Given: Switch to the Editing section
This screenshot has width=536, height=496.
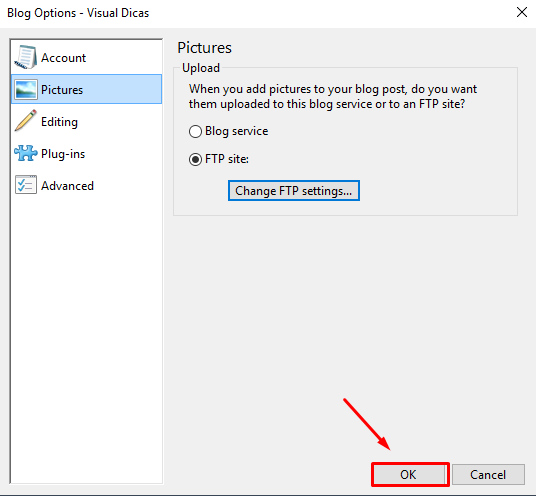Looking at the screenshot, I should [87, 121].
